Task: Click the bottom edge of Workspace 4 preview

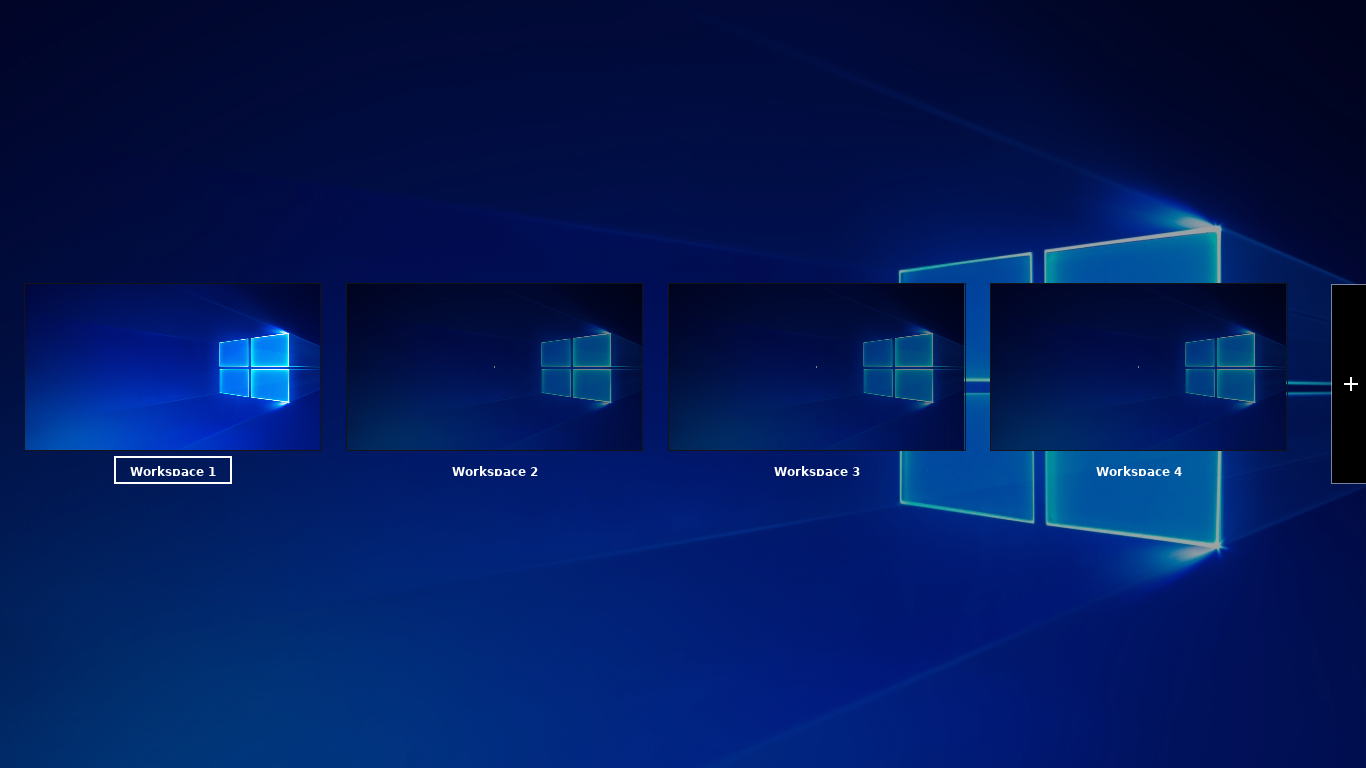Action: point(1138,450)
